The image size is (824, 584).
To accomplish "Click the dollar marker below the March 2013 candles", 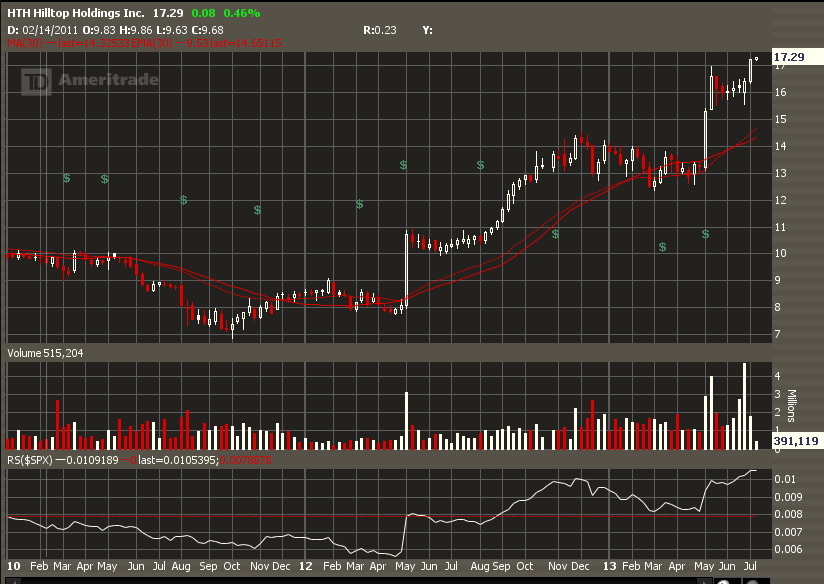I will point(663,246).
